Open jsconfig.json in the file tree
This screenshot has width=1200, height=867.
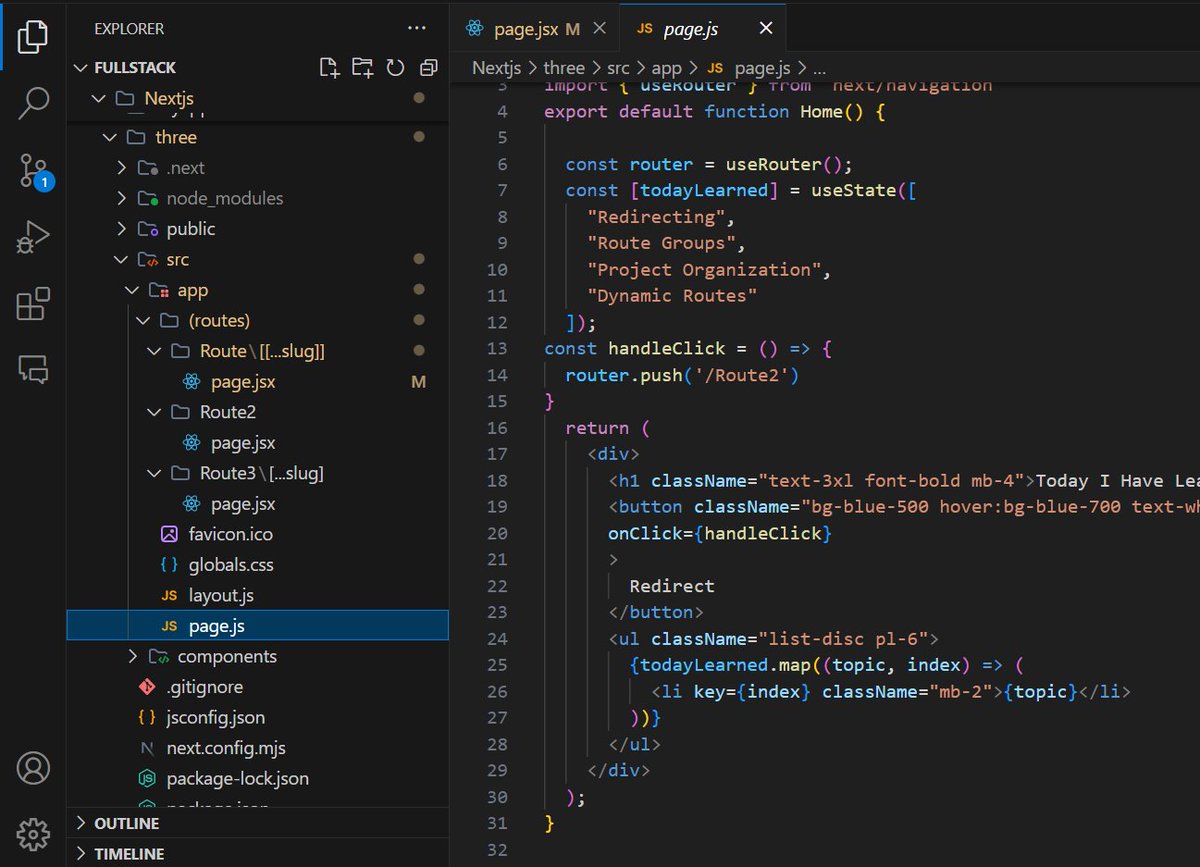tap(257, 717)
